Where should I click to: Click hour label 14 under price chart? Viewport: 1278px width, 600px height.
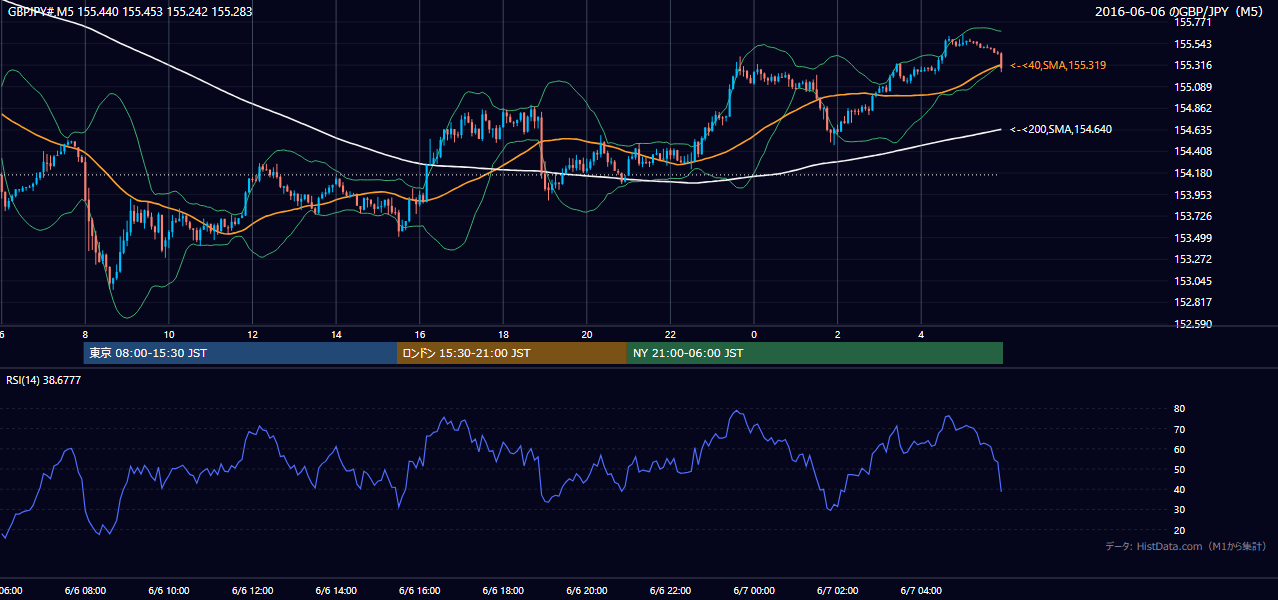pos(336,335)
